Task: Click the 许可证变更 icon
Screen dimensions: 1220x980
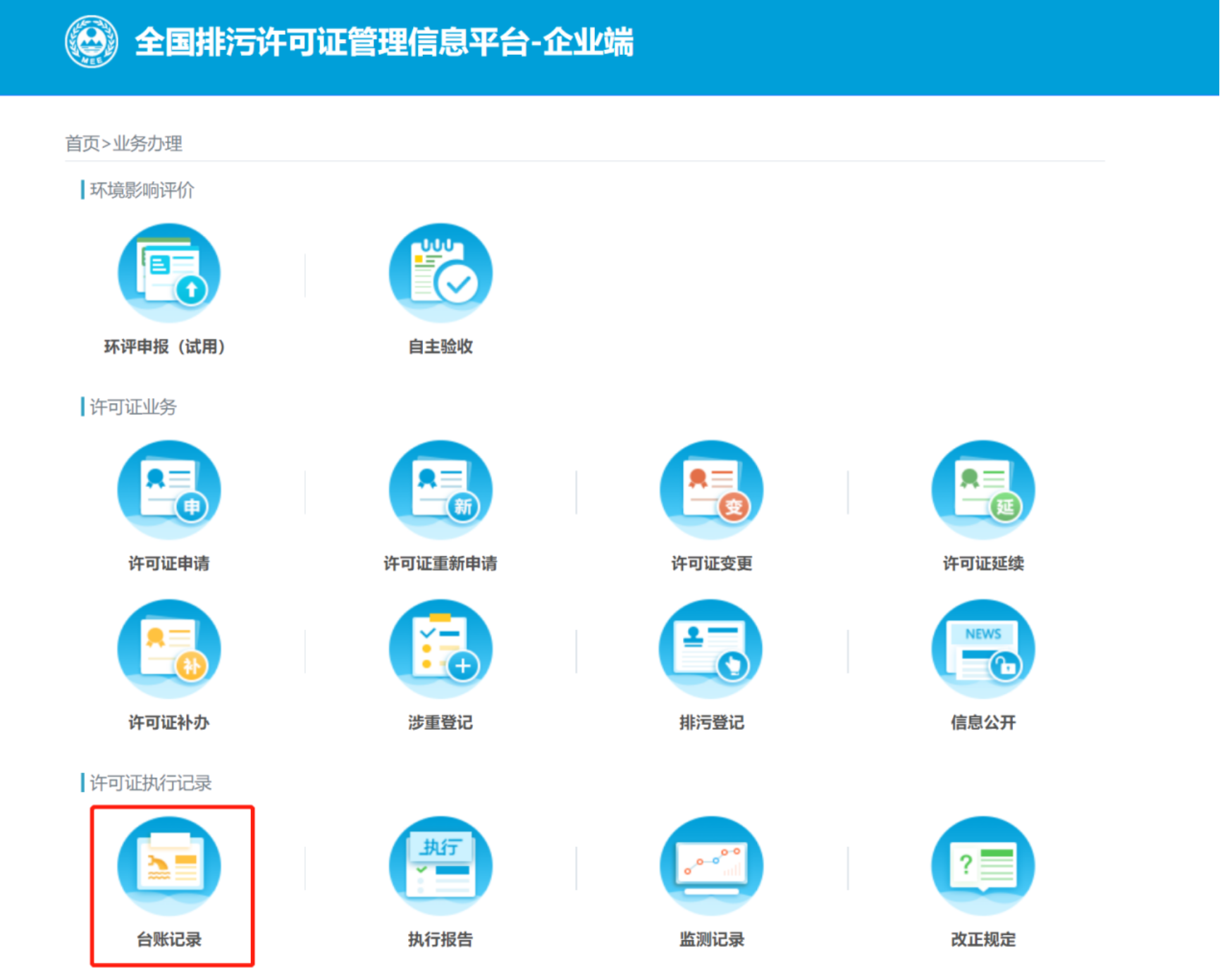Action: 711,490
